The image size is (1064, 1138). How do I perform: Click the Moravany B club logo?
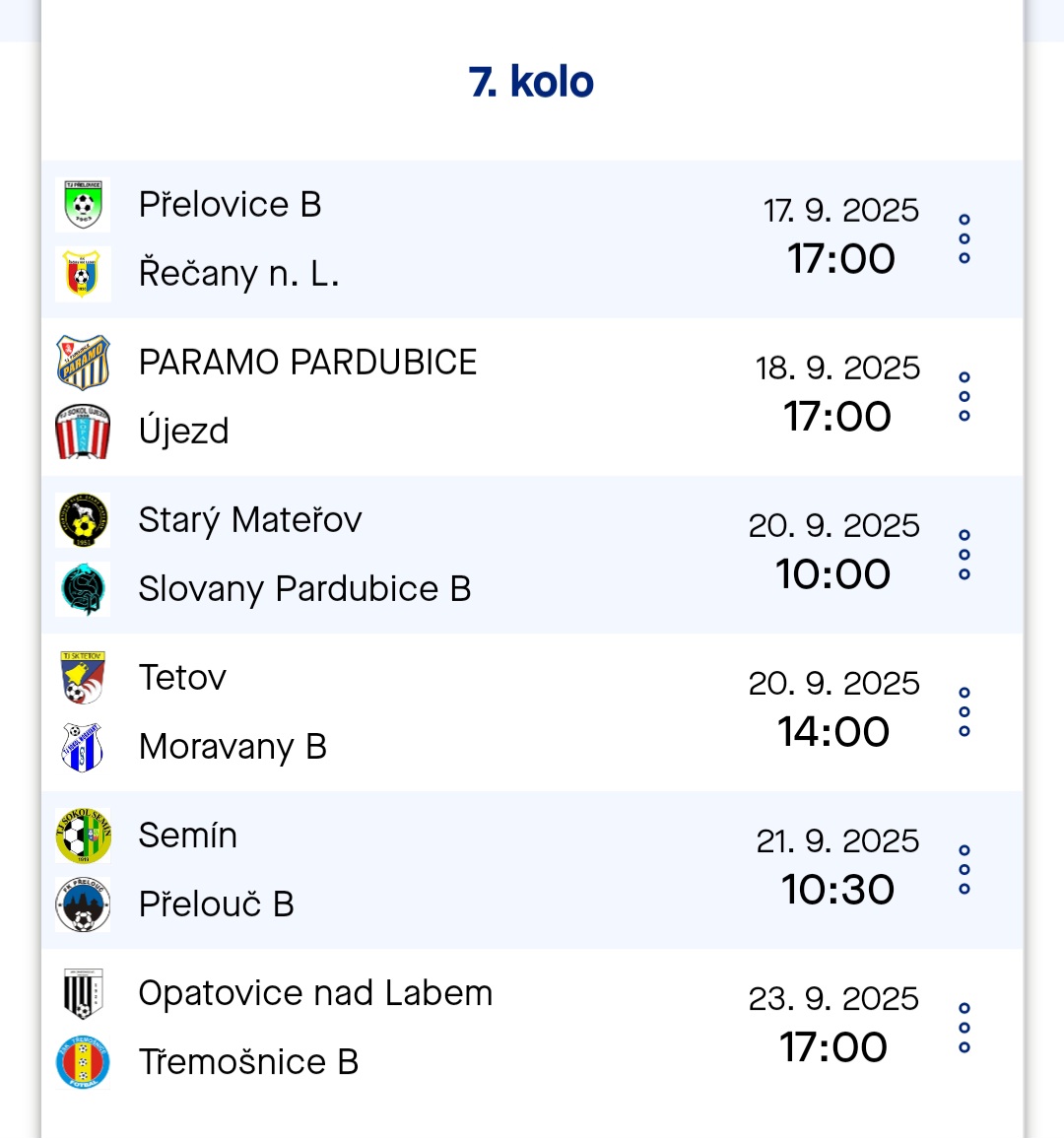point(83,746)
